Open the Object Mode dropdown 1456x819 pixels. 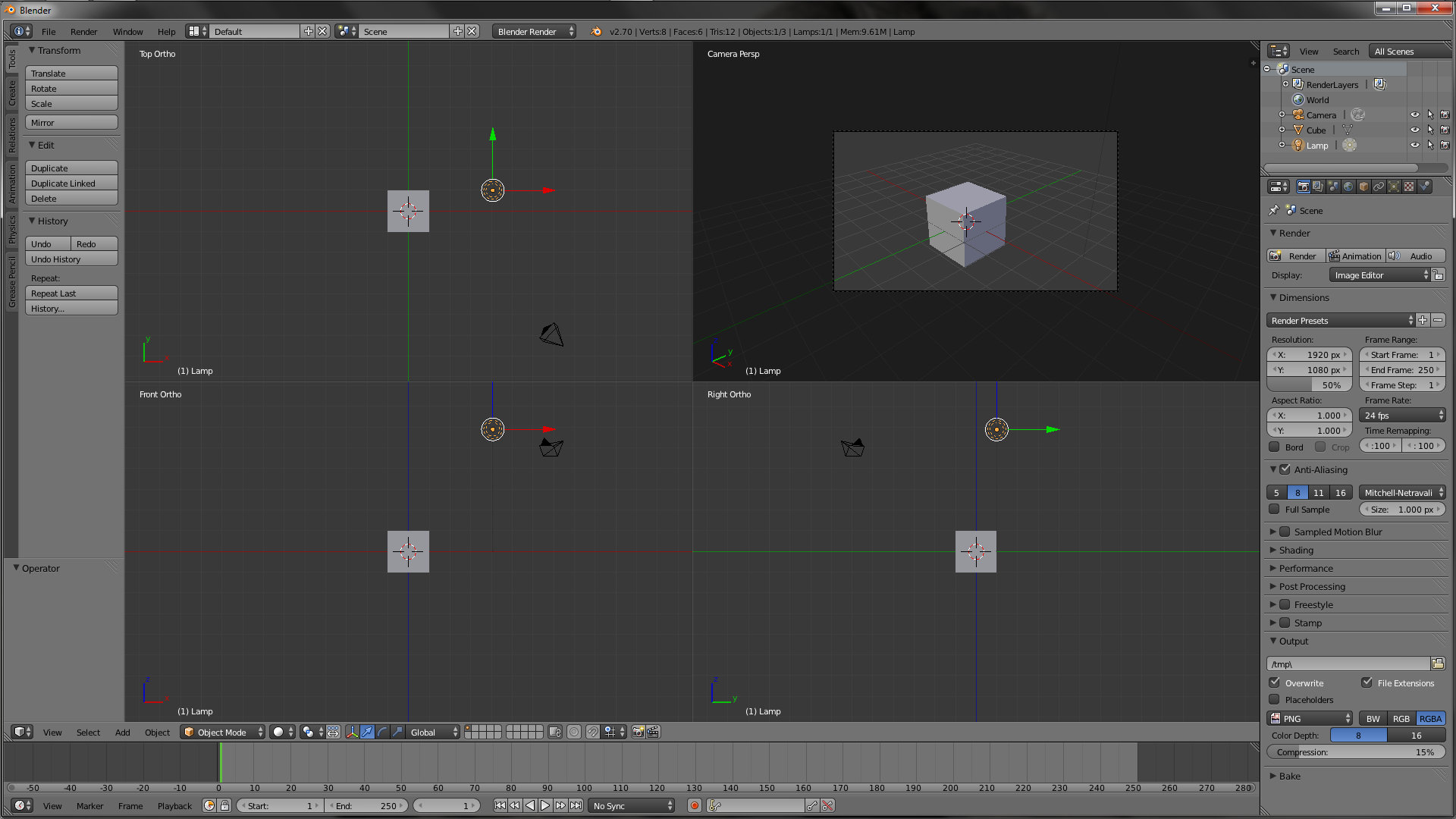pos(222,732)
